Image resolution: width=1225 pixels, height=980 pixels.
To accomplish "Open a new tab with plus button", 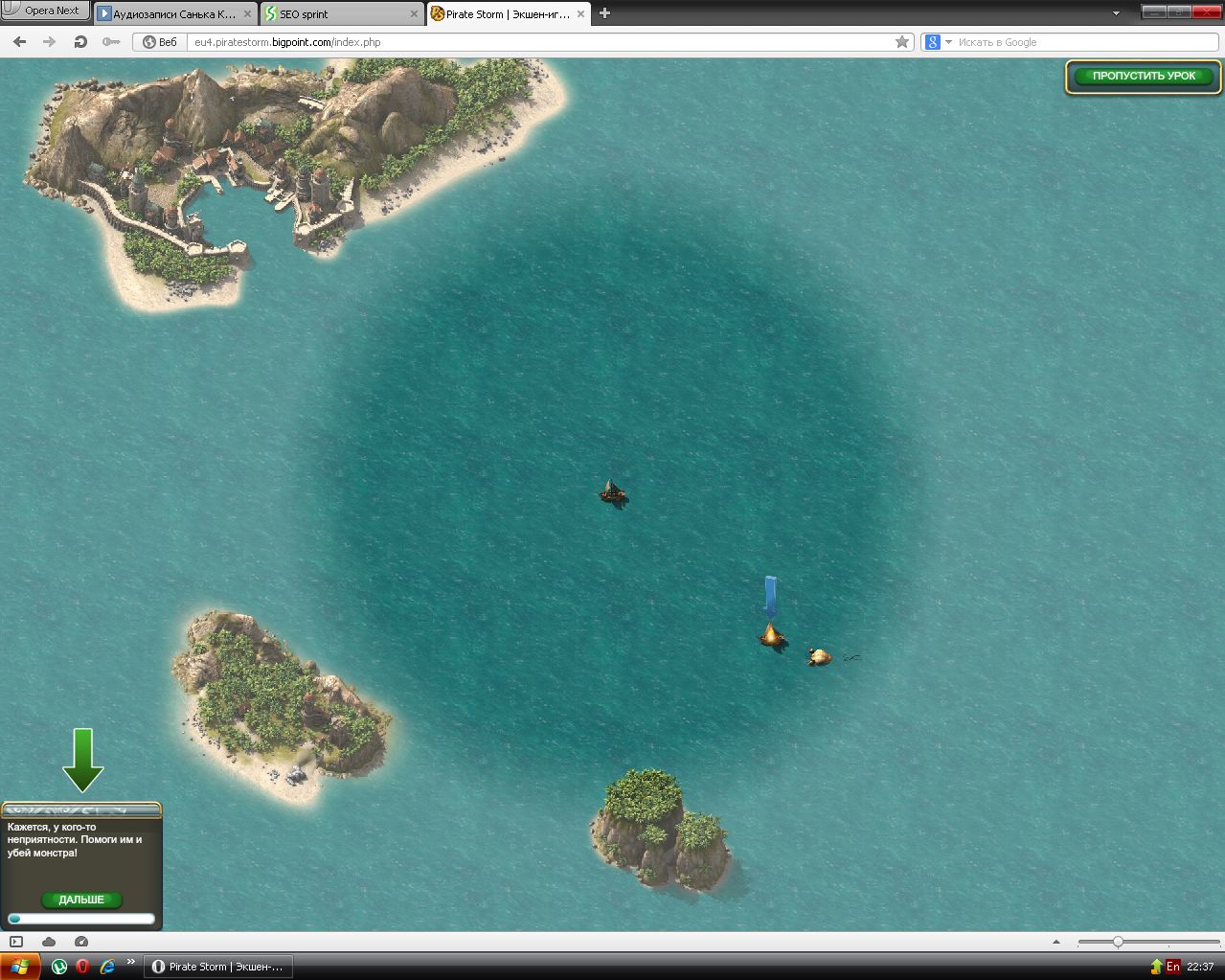I will (x=604, y=13).
